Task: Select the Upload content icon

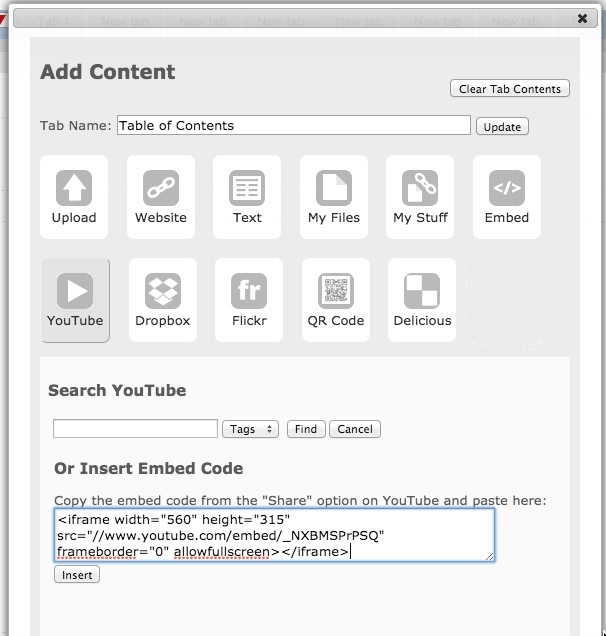Action: click(x=74, y=197)
